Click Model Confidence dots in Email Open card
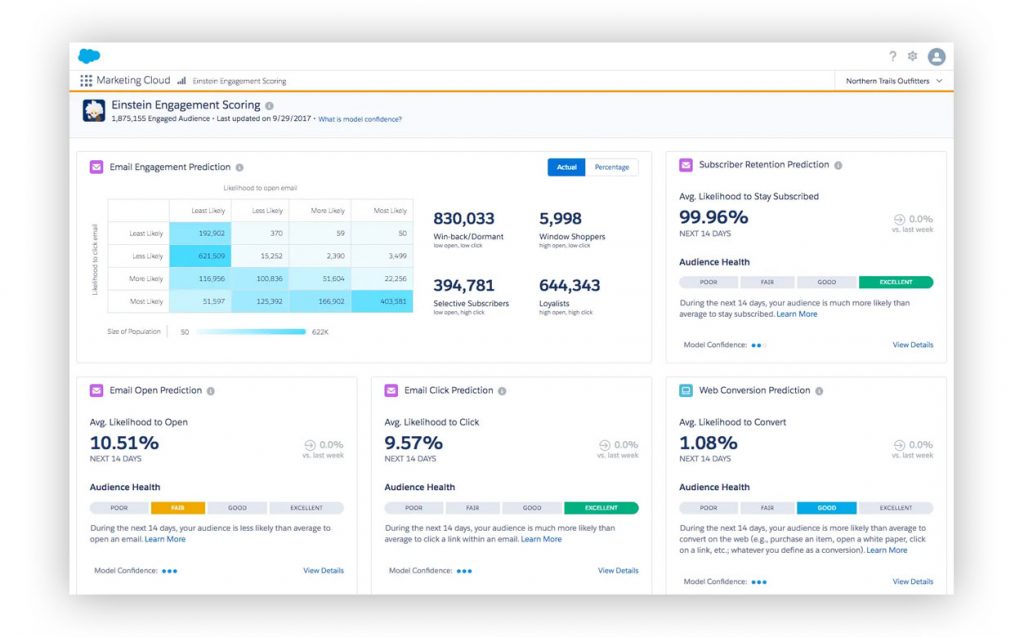1024x637 pixels. pos(170,571)
